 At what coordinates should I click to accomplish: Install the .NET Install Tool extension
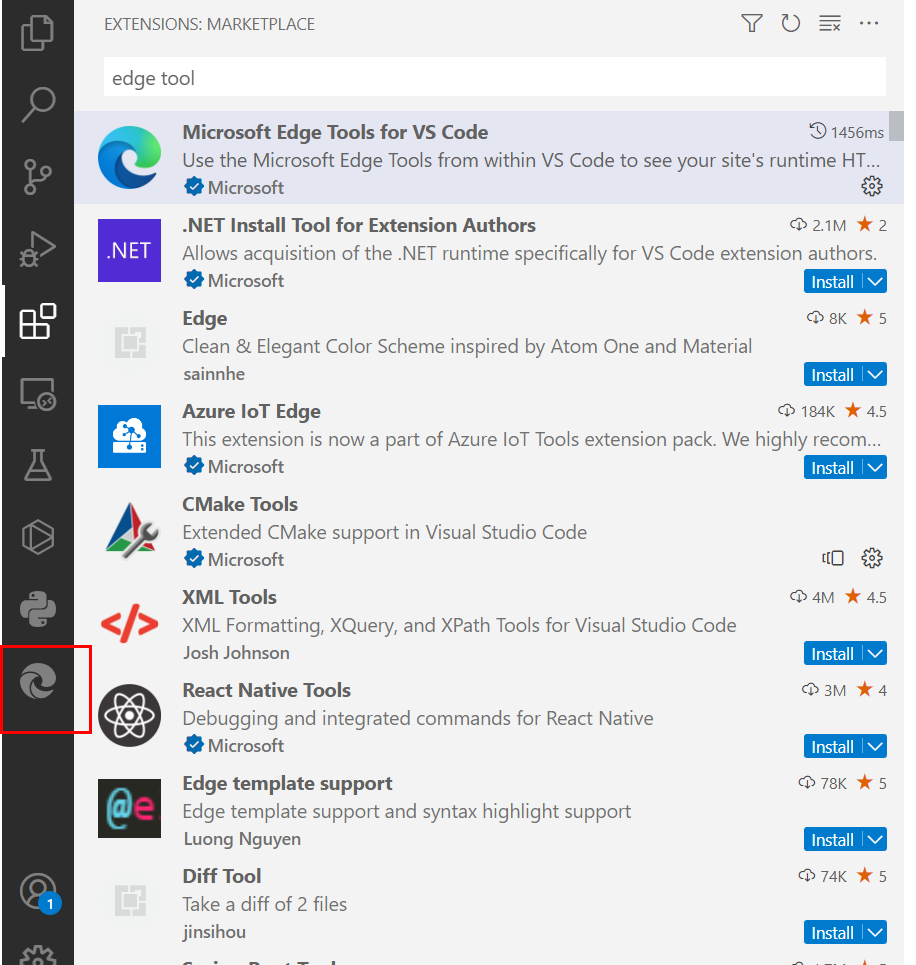click(x=835, y=281)
